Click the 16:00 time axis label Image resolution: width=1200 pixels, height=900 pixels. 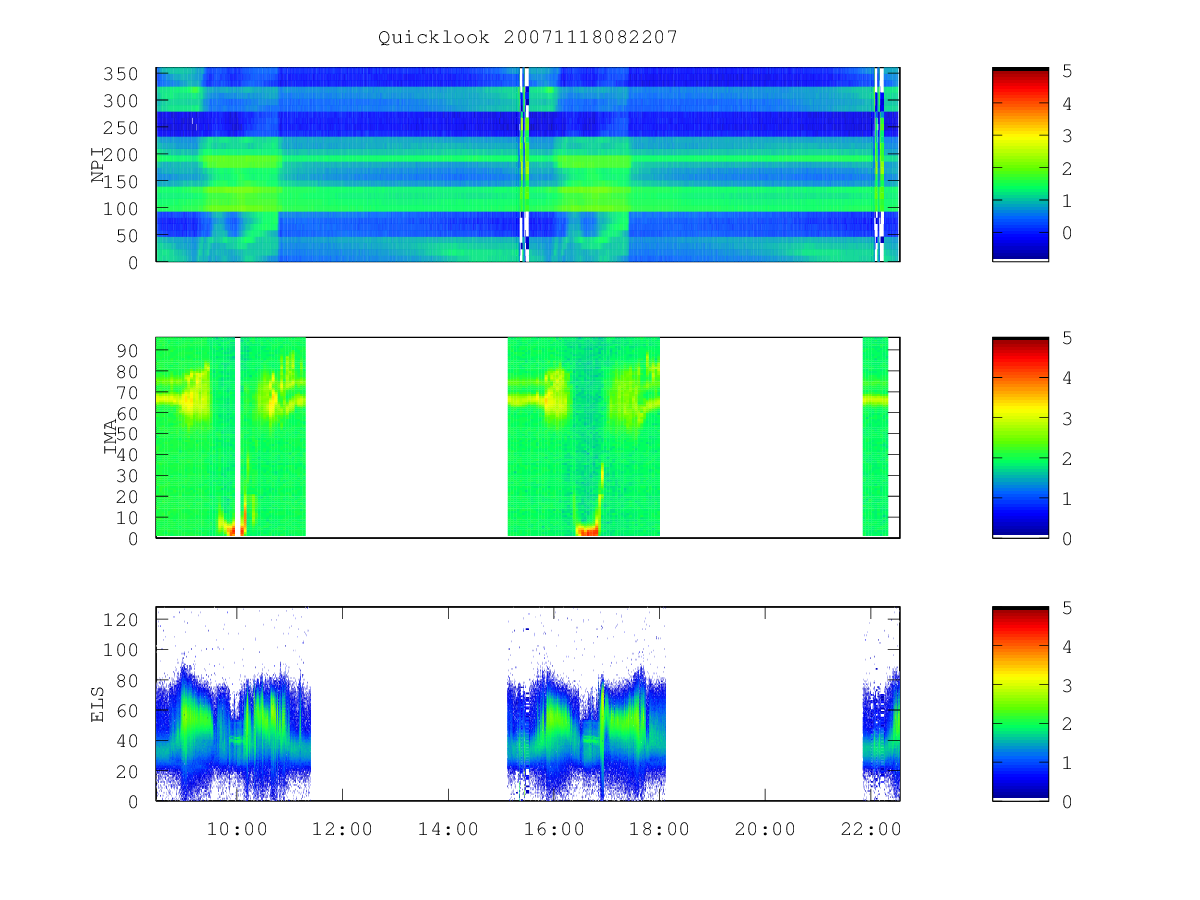(x=554, y=828)
